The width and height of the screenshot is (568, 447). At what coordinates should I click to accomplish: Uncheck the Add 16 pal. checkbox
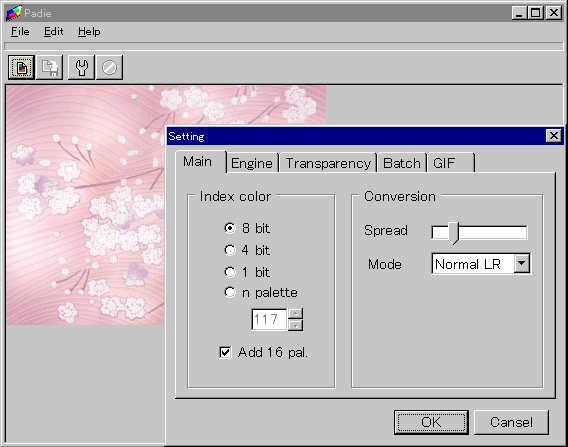pos(225,352)
